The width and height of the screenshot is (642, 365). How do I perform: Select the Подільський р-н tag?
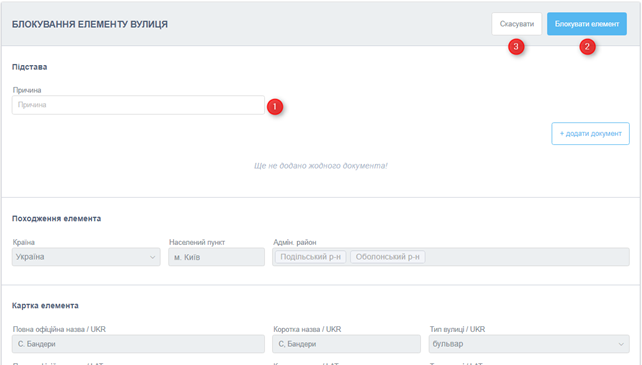[310, 257]
